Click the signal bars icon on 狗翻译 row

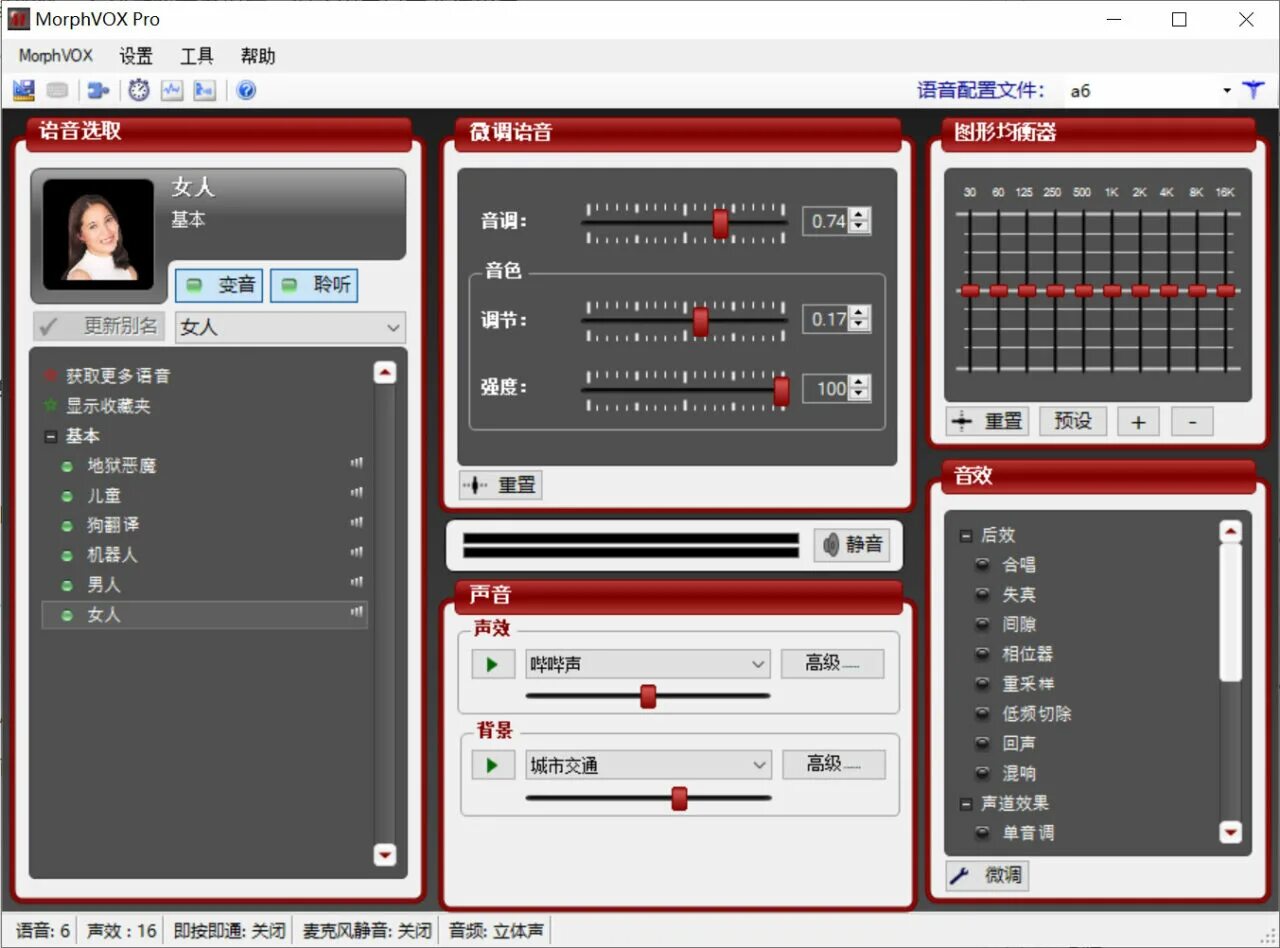pos(357,523)
